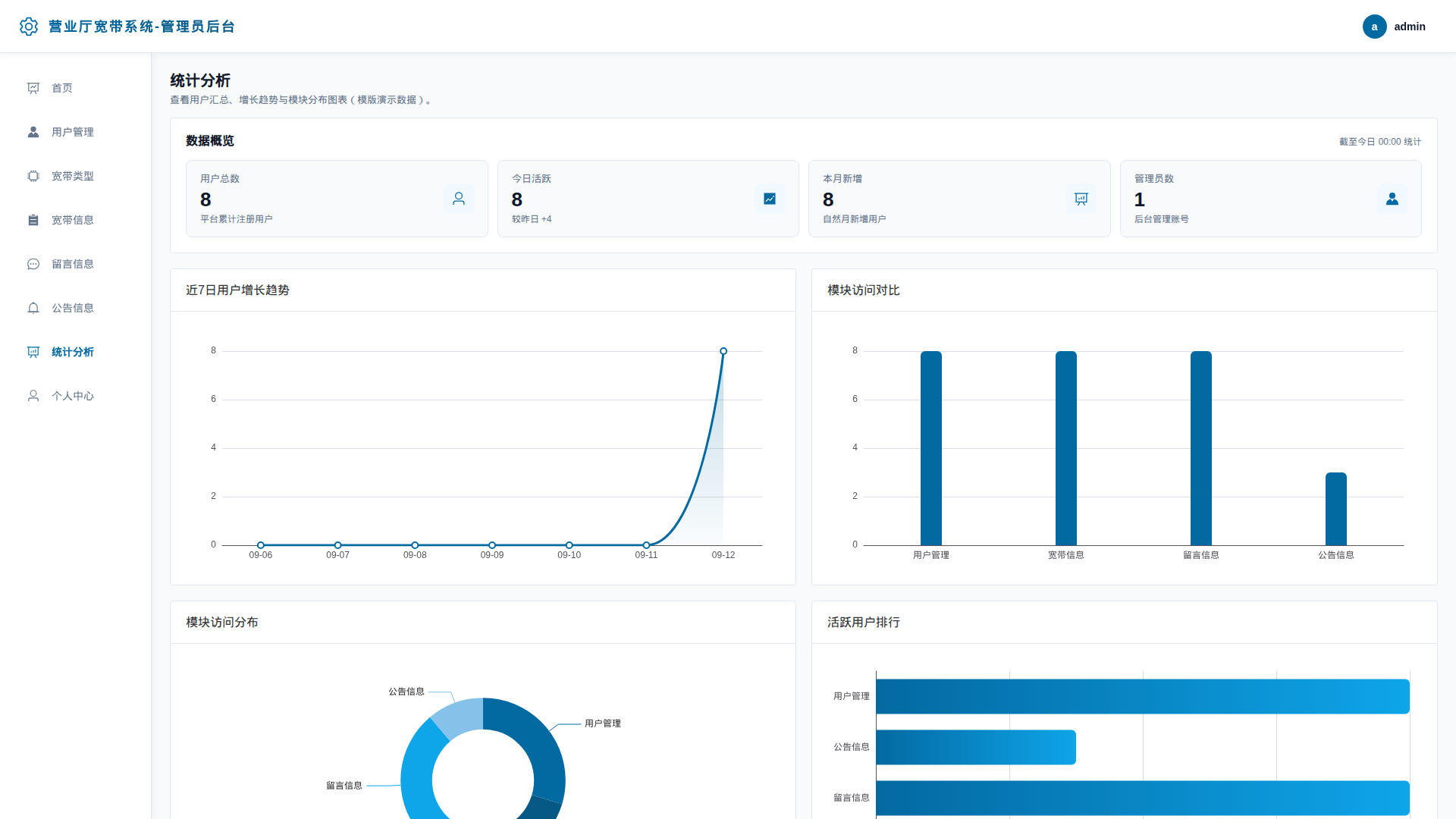The image size is (1456, 819).
Task: Click the user icon in 用户总数 card
Action: pos(459,199)
